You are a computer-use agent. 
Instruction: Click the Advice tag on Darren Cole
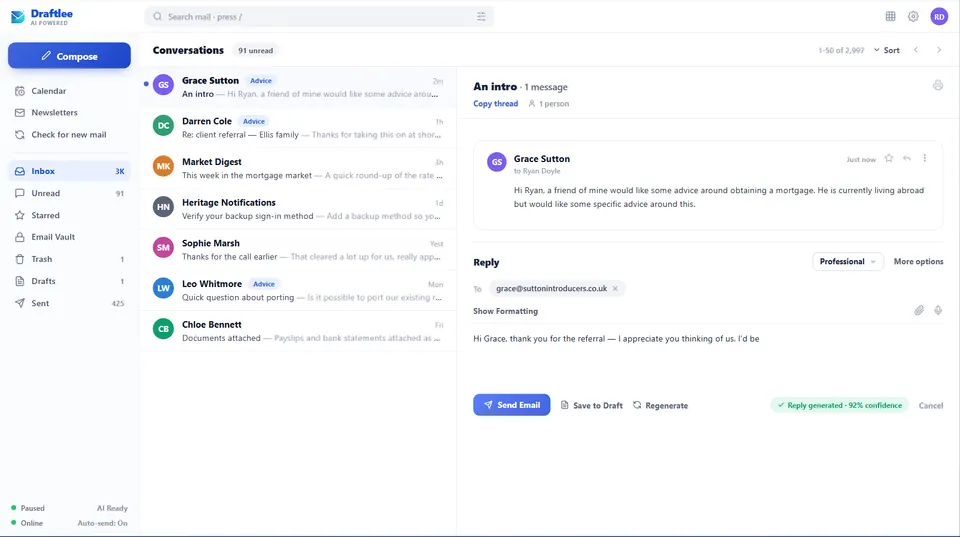tap(253, 121)
